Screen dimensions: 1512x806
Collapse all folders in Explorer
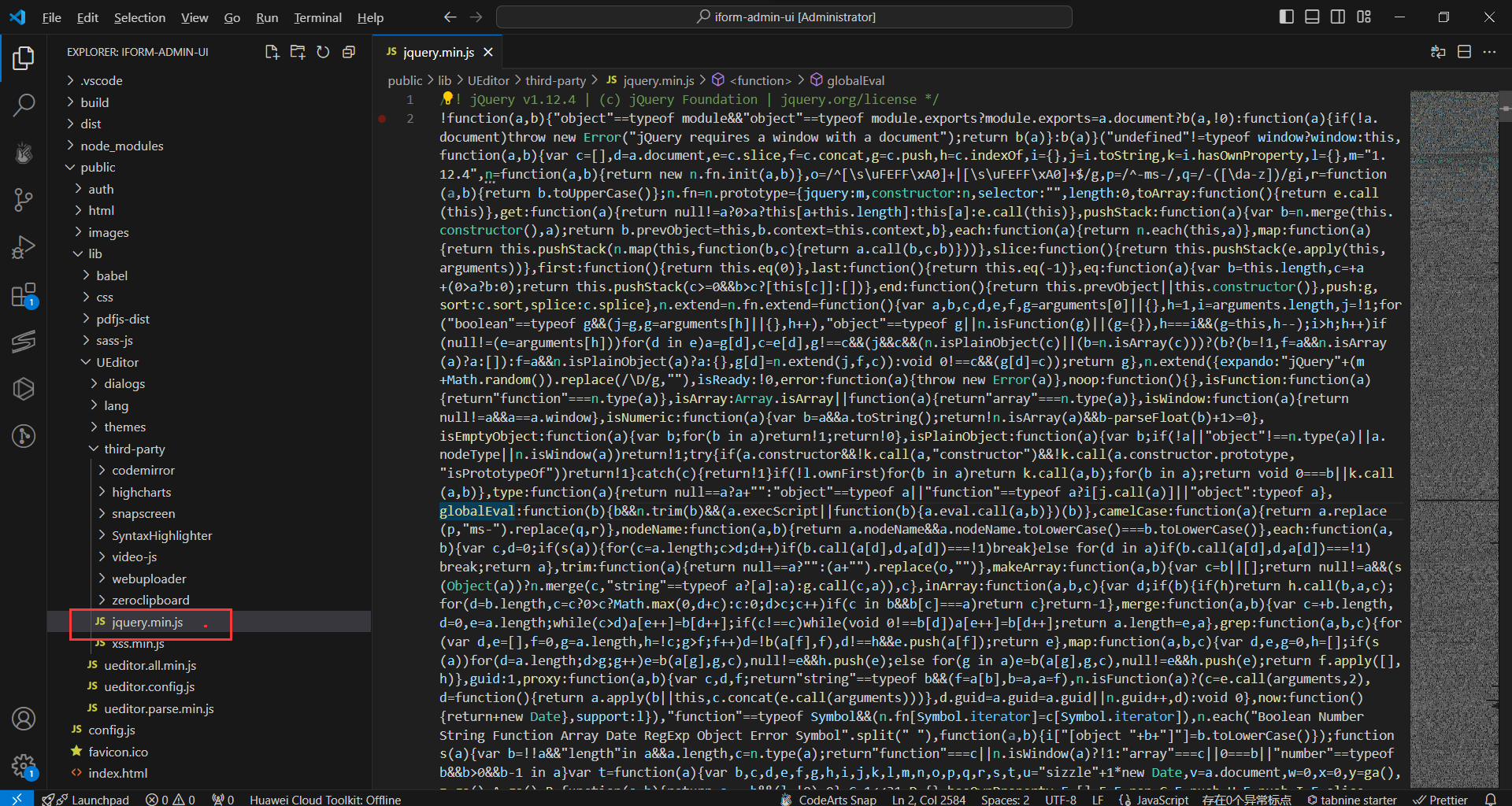(349, 52)
